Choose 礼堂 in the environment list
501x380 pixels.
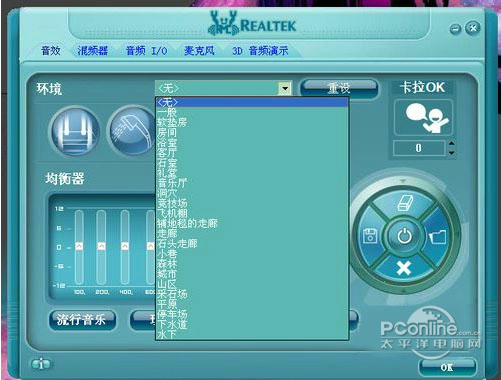[x=252, y=173]
